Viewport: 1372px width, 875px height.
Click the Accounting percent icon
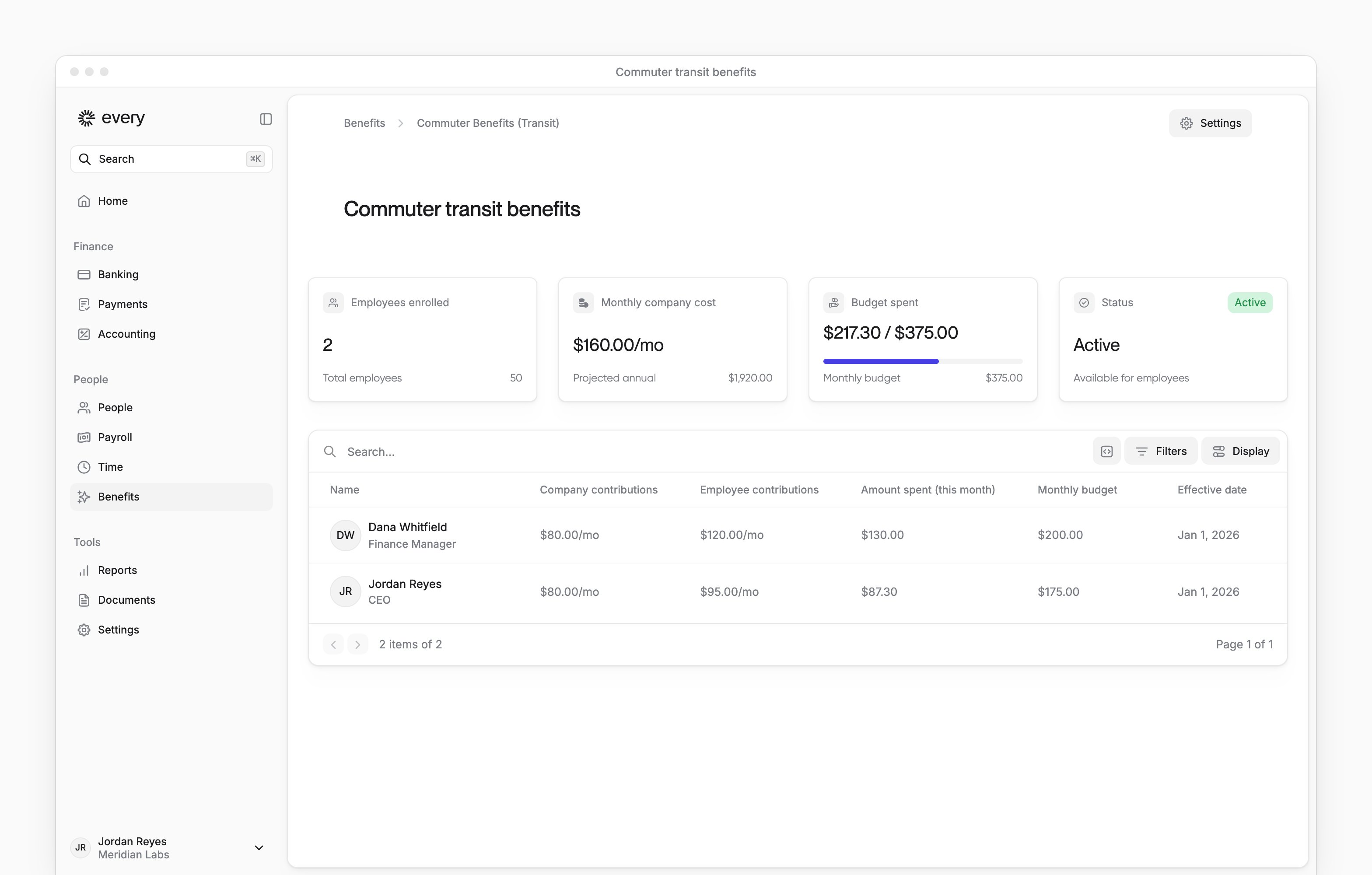pyautogui.click(x=84, y=334)
